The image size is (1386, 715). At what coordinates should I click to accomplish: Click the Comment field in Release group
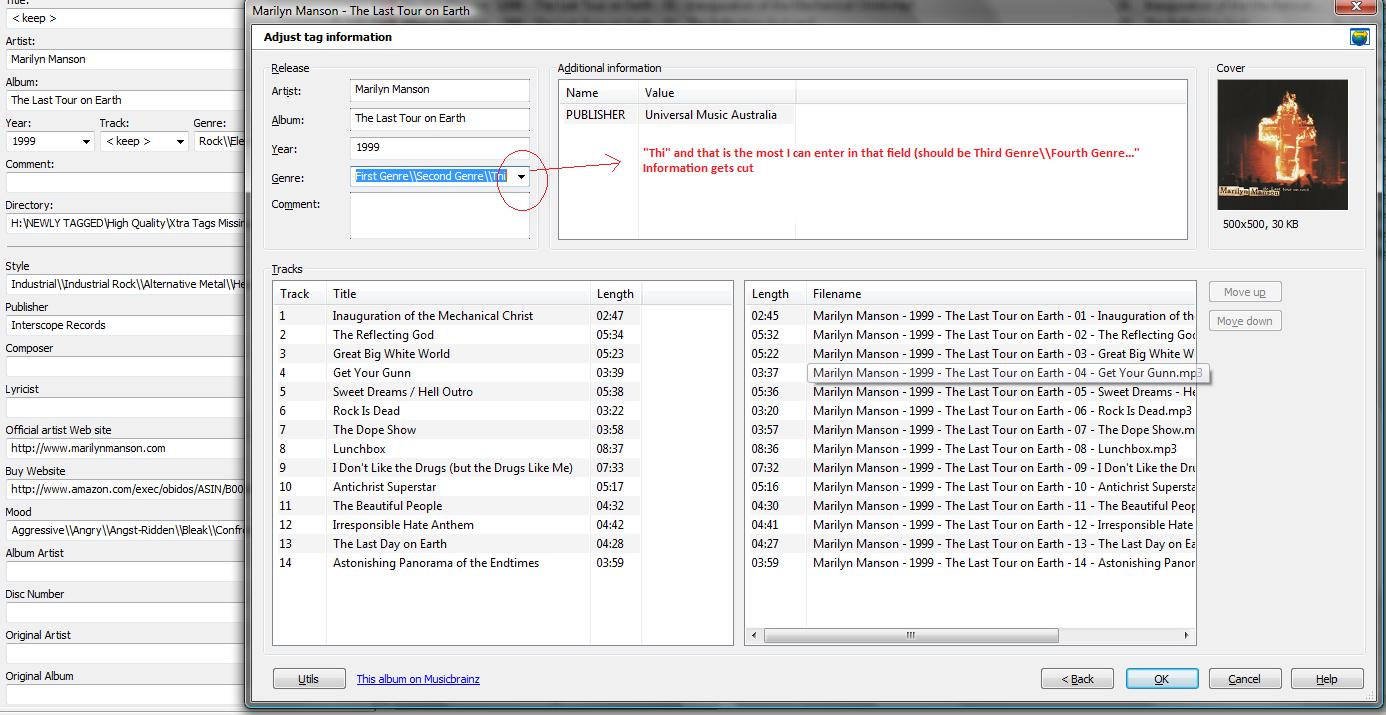click(440, 216)
